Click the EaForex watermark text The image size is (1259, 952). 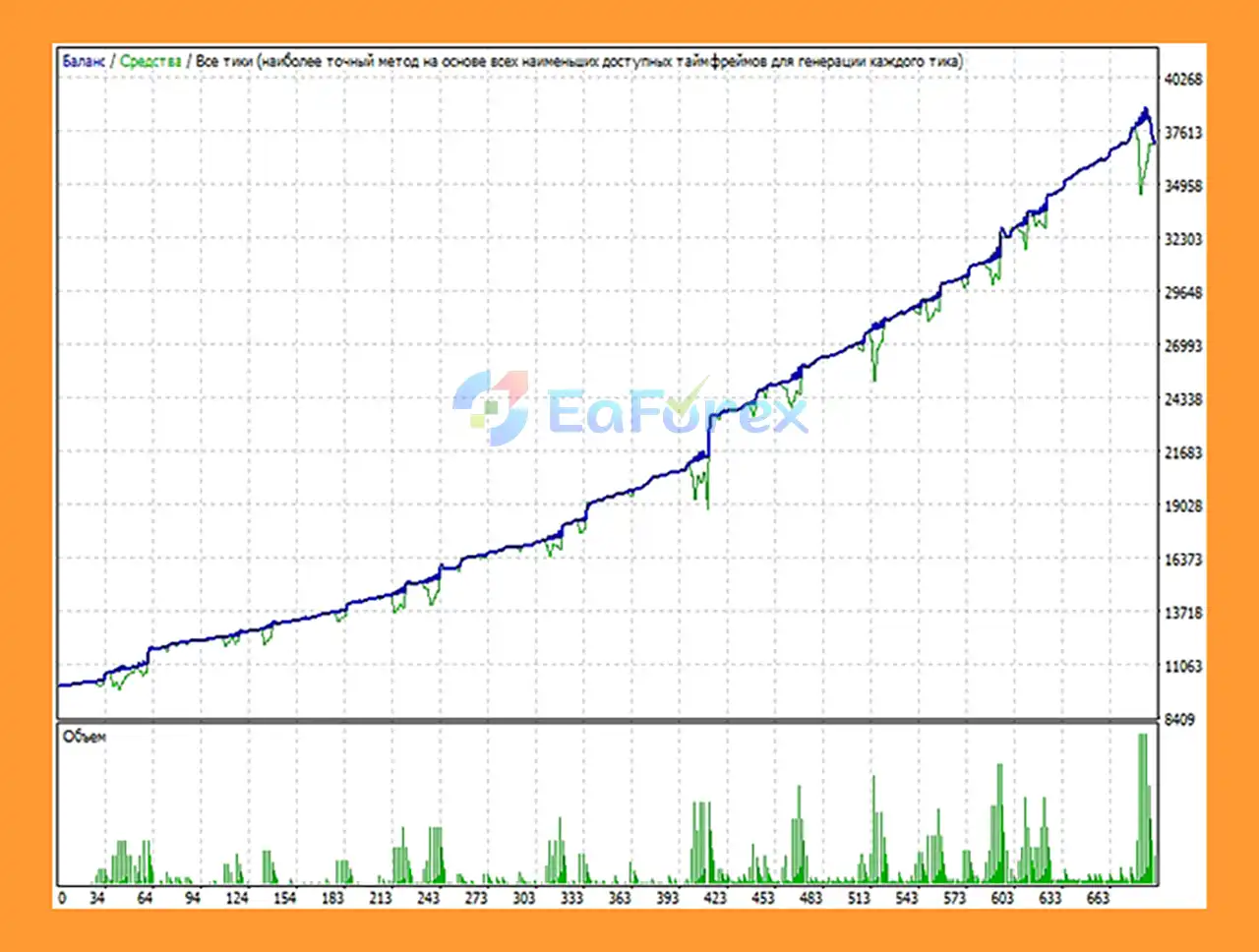pos(677,410)
